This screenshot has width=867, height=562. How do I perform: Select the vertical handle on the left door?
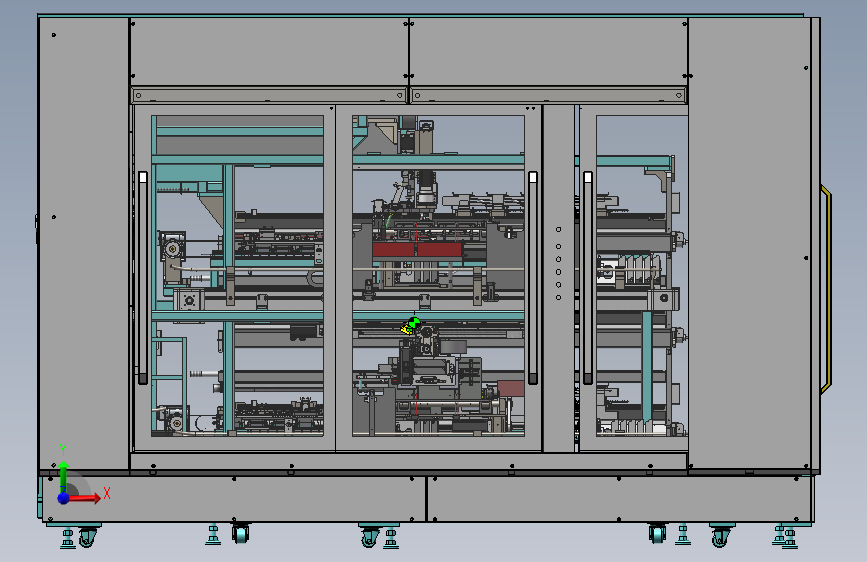pos(143,278)
